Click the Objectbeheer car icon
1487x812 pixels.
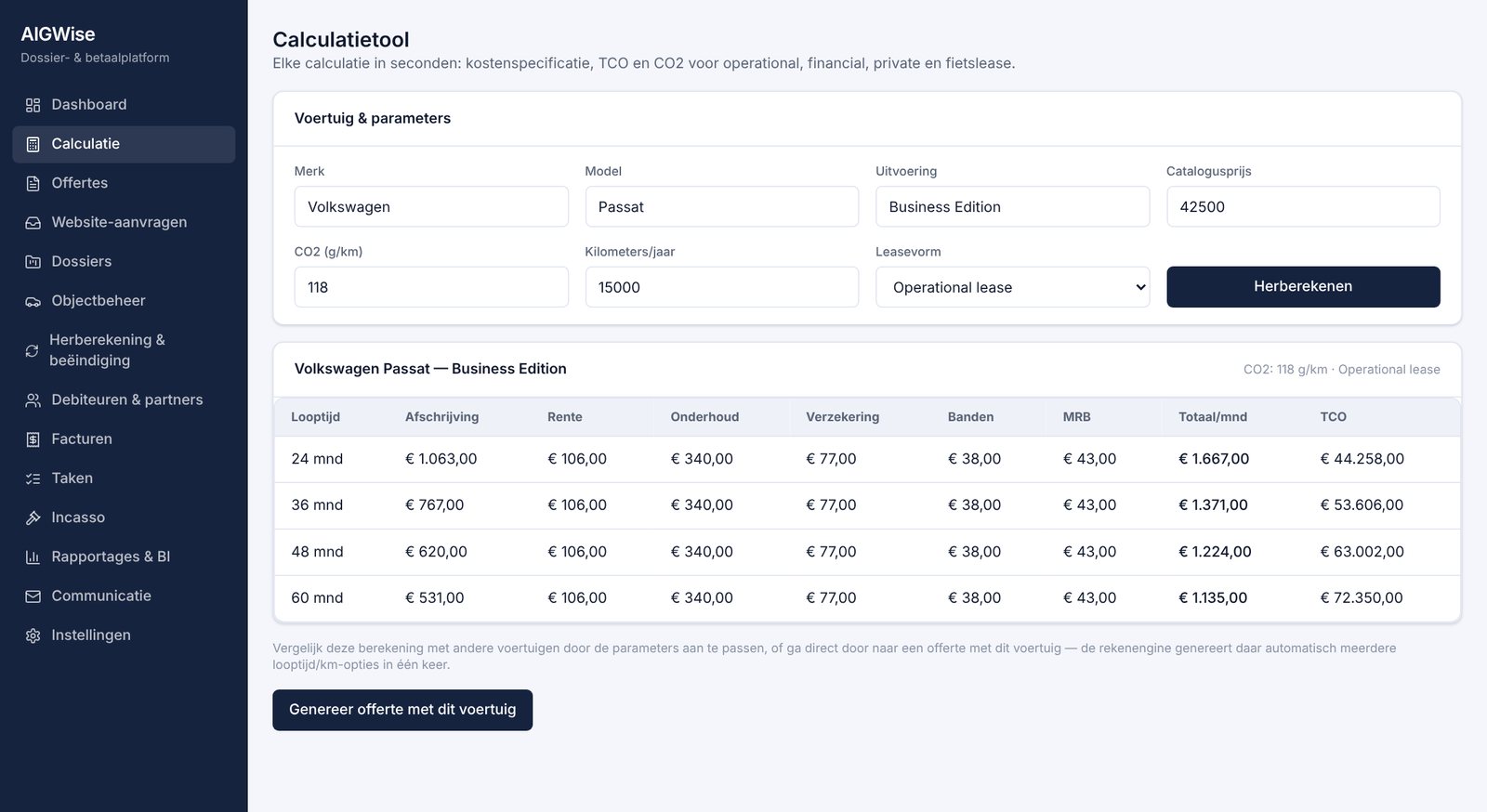33,301
